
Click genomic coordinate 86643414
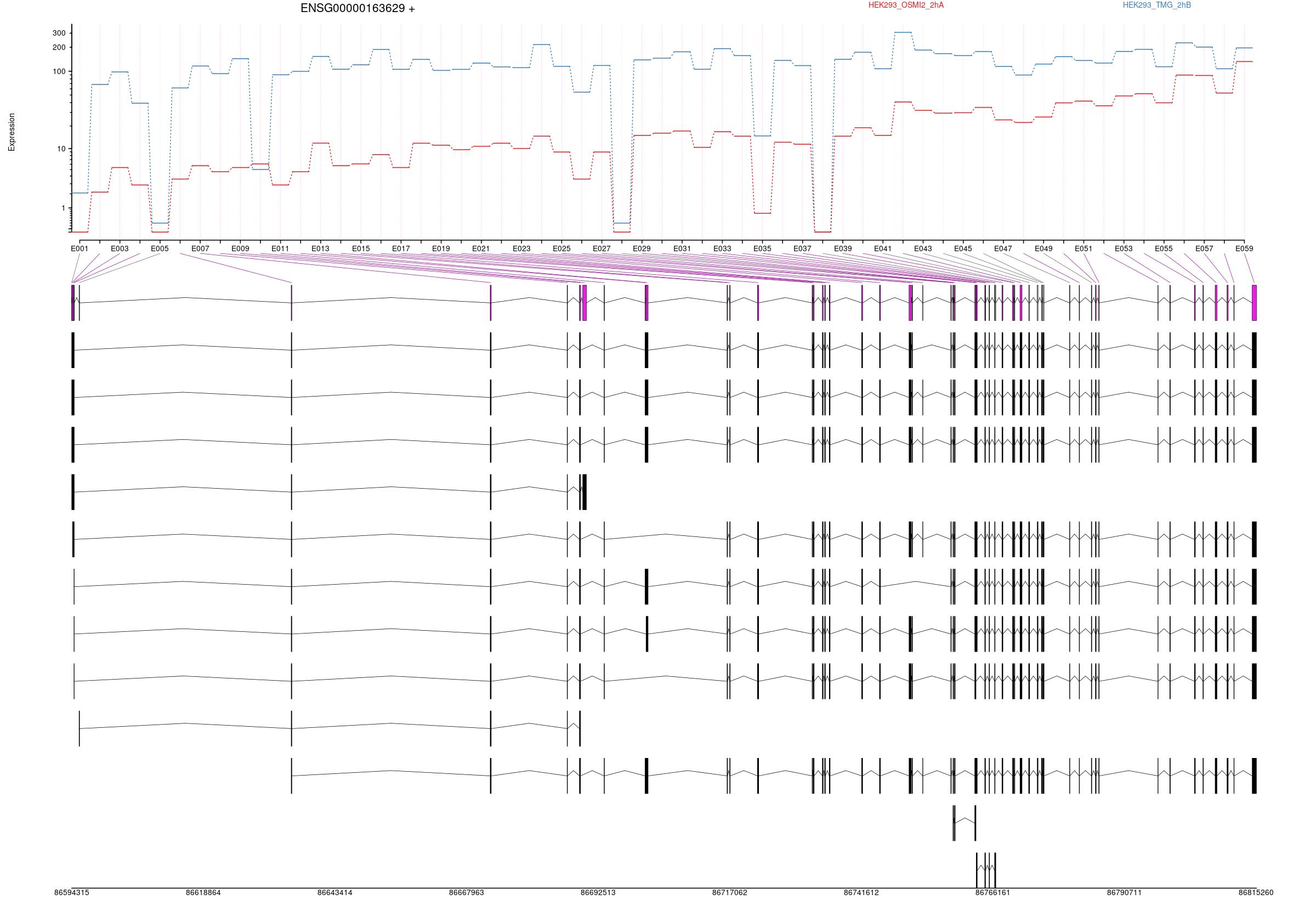[335, 892]
